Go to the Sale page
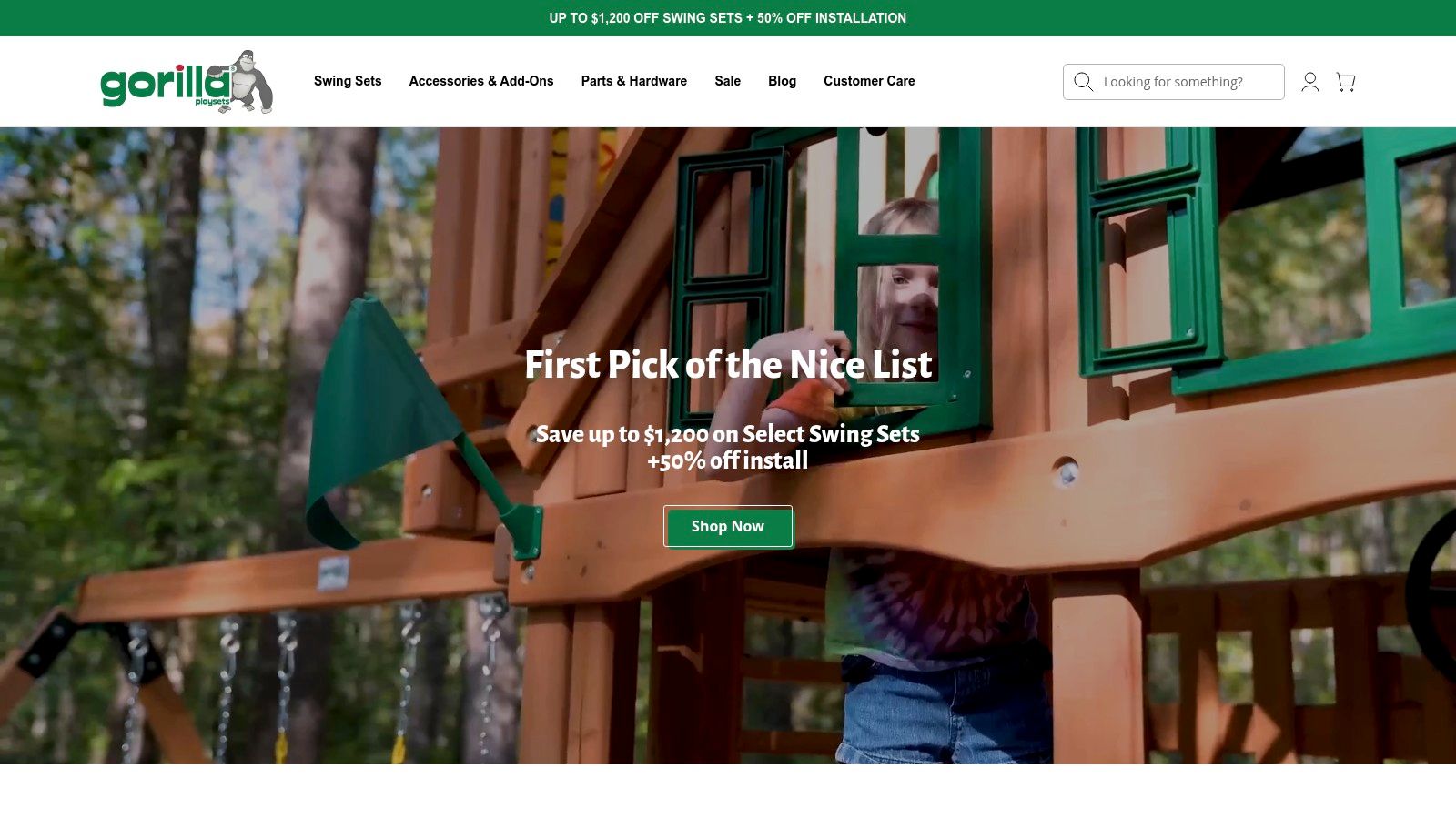Image resolution: width=1456 pixels, height=819 pixels. (x=728, y=81)
